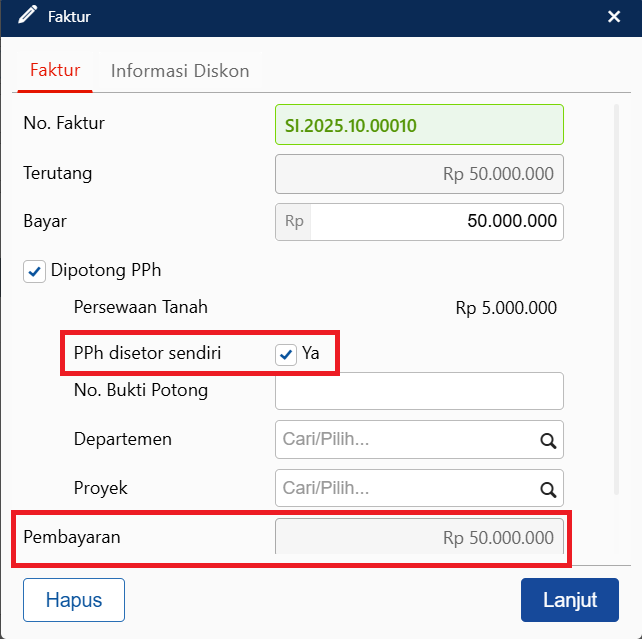Image resolution: width=642 pixels, height=639 pixels.
Task: Select the Faktur tab
Action: click(55, 71)
